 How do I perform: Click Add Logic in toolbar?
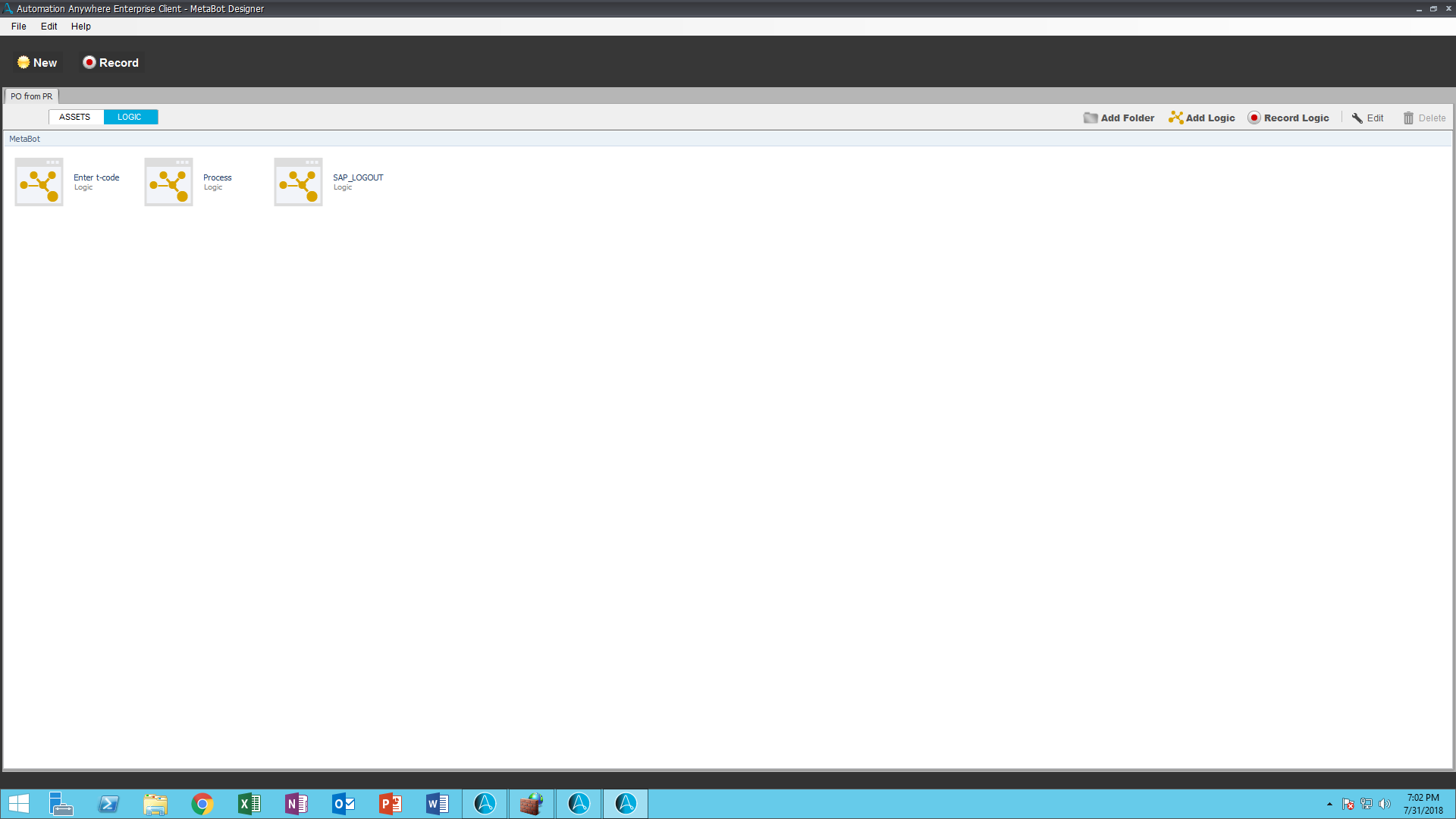[1202, 118]
